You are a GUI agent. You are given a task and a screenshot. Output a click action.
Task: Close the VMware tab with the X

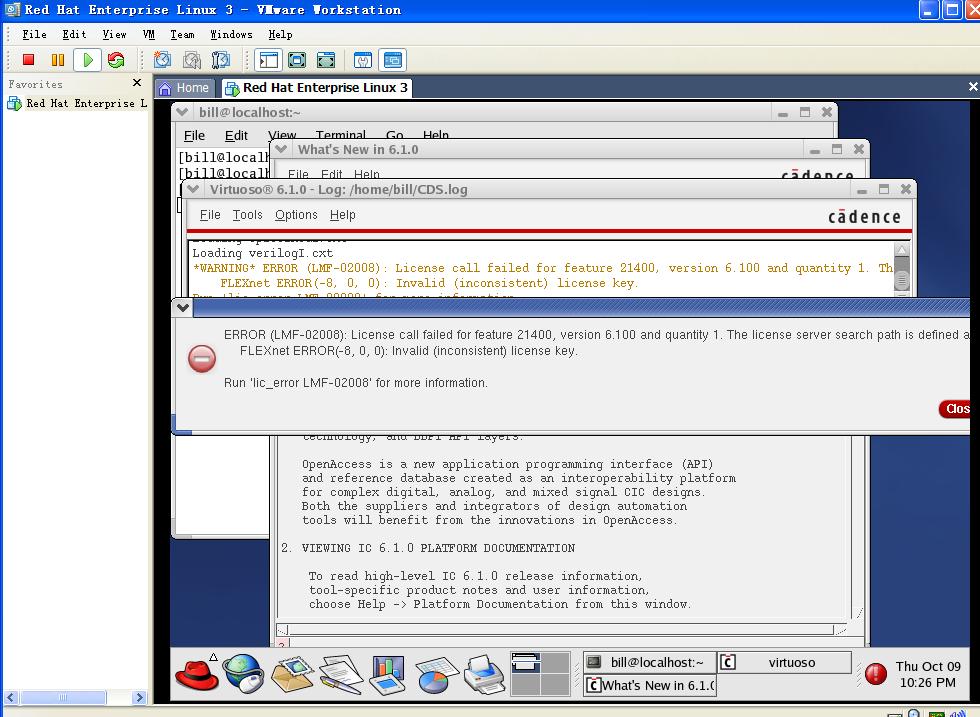pos(972,87)
